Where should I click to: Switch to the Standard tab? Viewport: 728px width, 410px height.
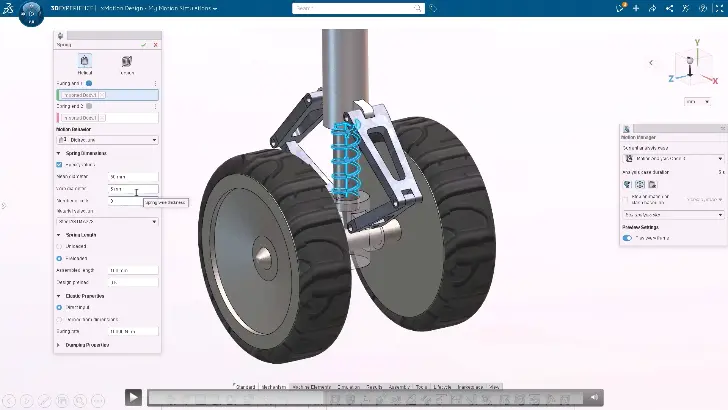pos(246,386)
